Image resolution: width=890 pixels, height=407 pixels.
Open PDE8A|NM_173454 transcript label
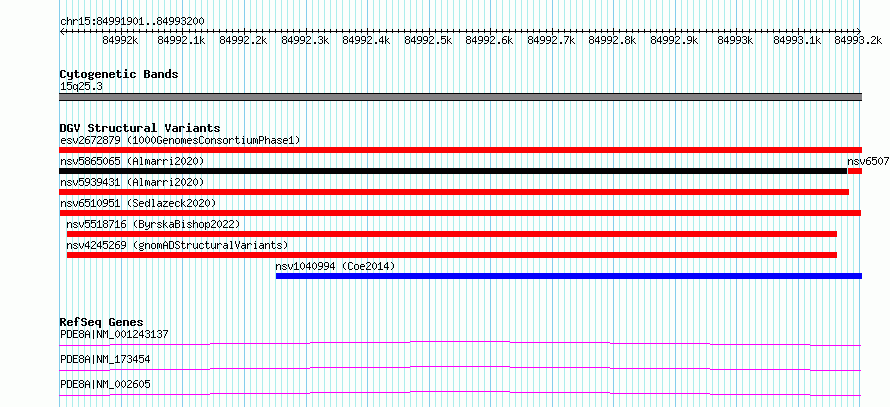[105, 359]
